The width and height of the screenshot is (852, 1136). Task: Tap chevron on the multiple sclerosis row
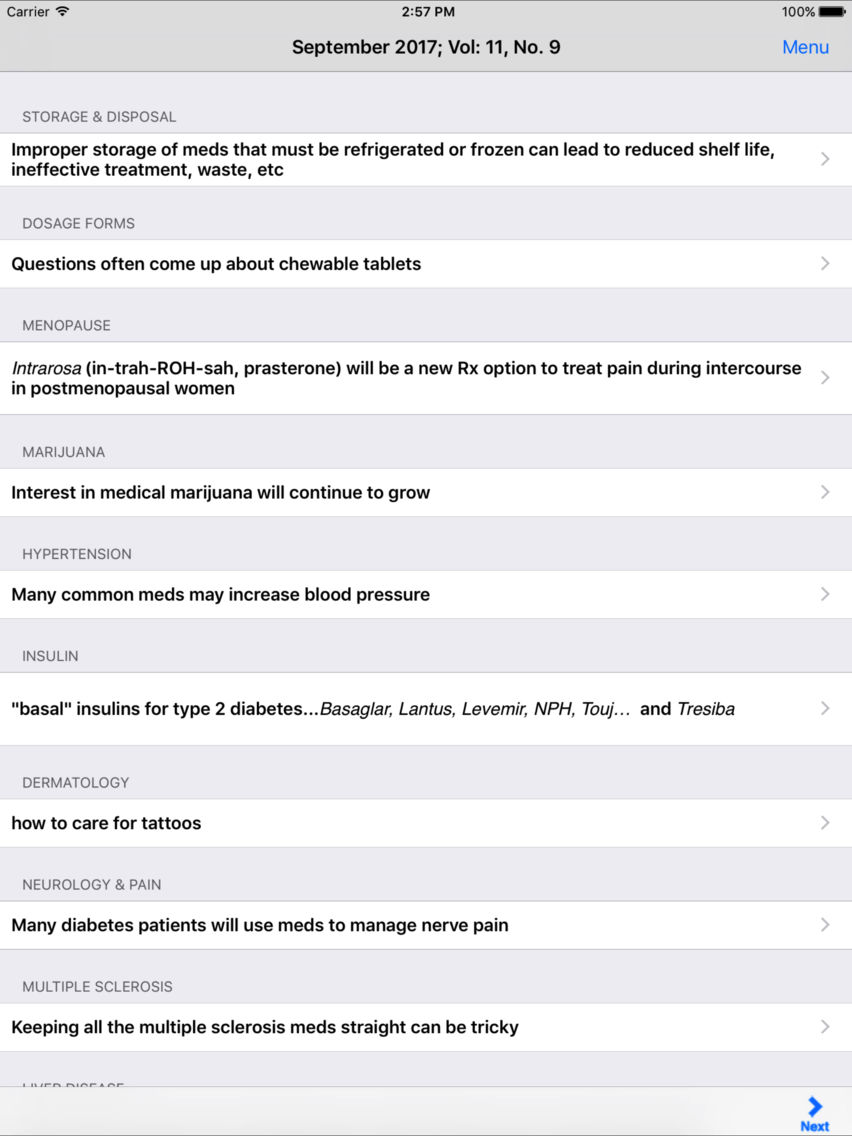click(825, 1027)
